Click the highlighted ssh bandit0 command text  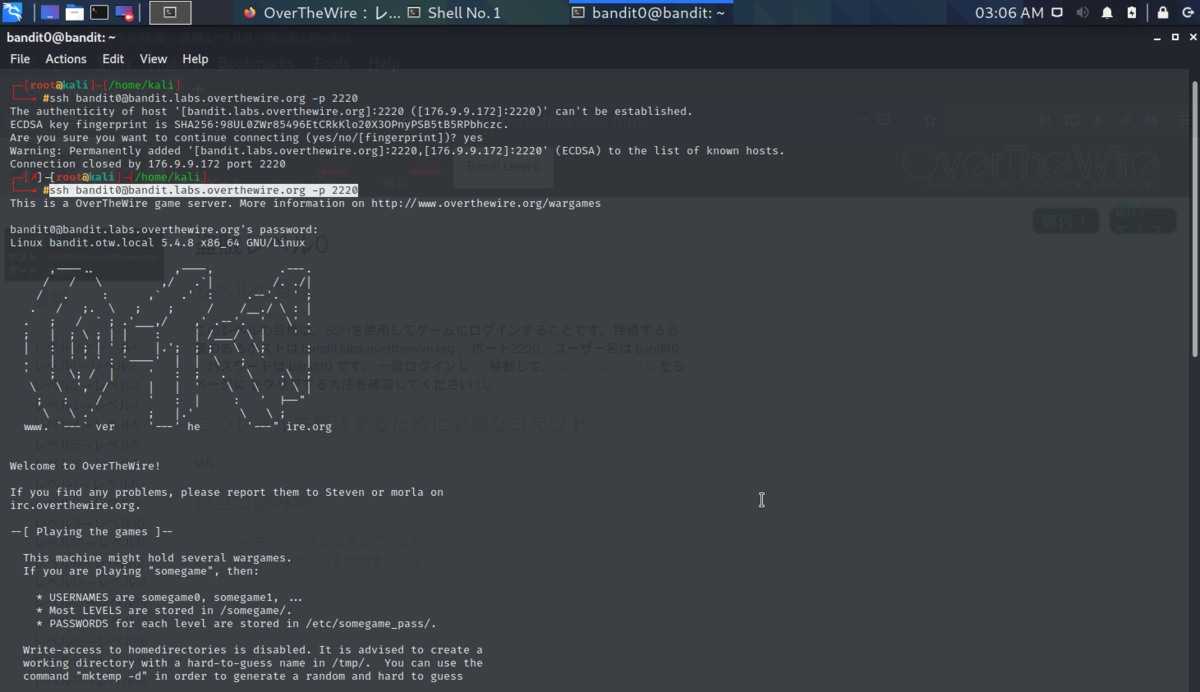coord(204,189)
